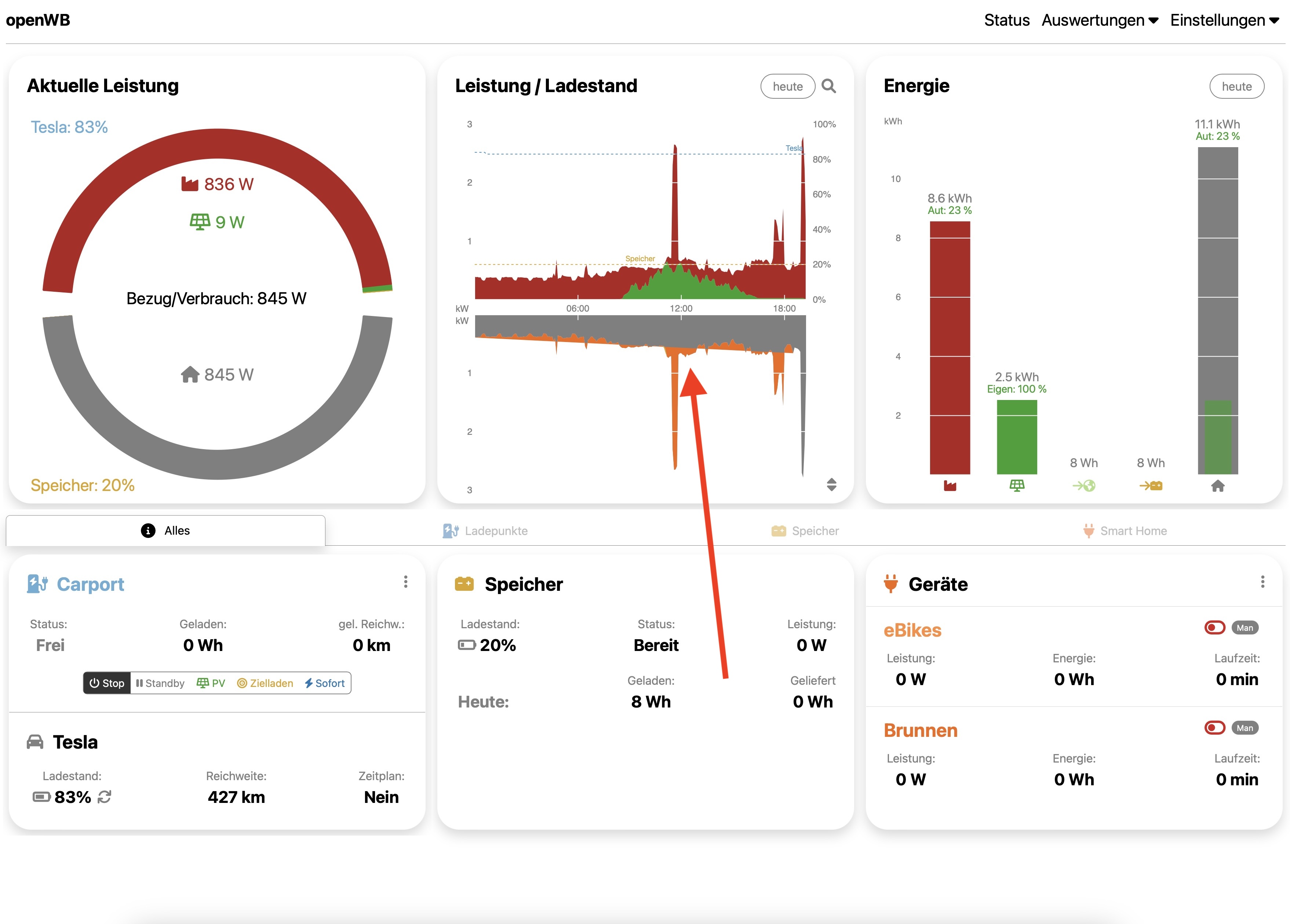The image size is (1290, 924).
Task: Select Sofort charging mode
Action: (325, 683)
